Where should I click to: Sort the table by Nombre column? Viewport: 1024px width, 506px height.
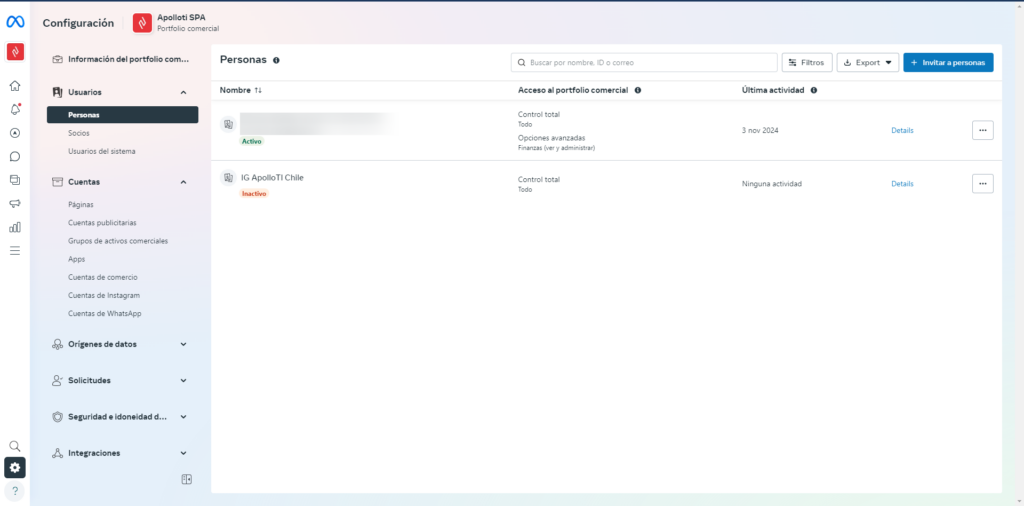tap(241, 90)
